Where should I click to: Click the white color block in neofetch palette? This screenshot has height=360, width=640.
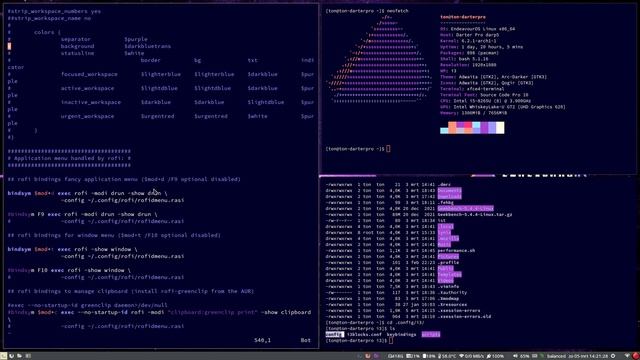click(500, 128)
